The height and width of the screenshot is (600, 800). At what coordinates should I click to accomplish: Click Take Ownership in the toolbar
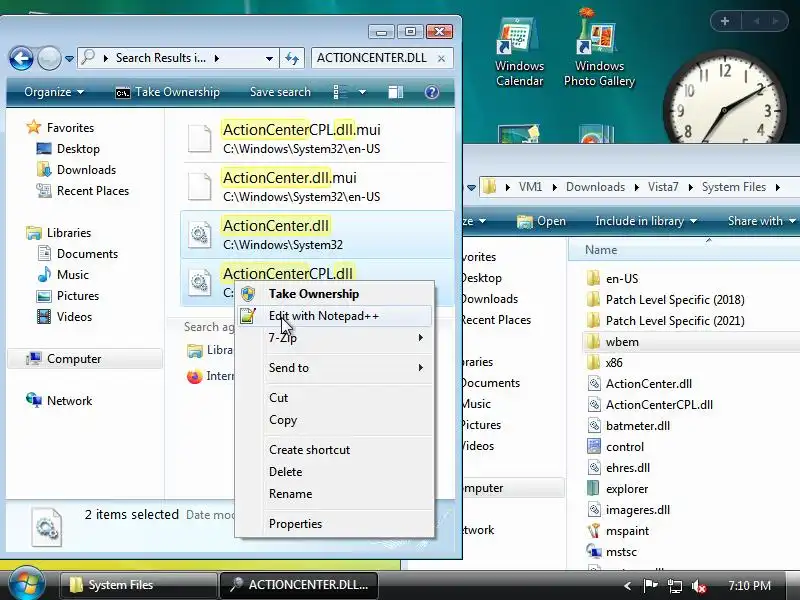click(167, 92)
